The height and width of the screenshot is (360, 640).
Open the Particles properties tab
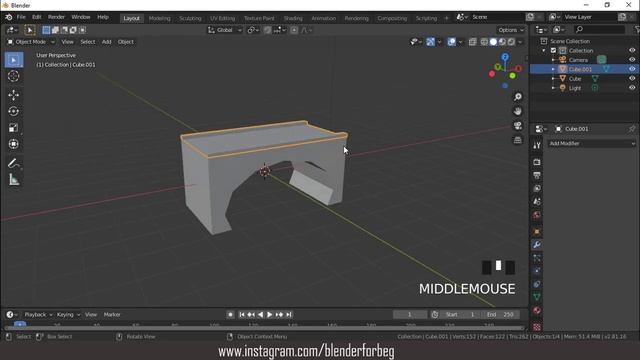pyautogui.click(x=537, y=258)
